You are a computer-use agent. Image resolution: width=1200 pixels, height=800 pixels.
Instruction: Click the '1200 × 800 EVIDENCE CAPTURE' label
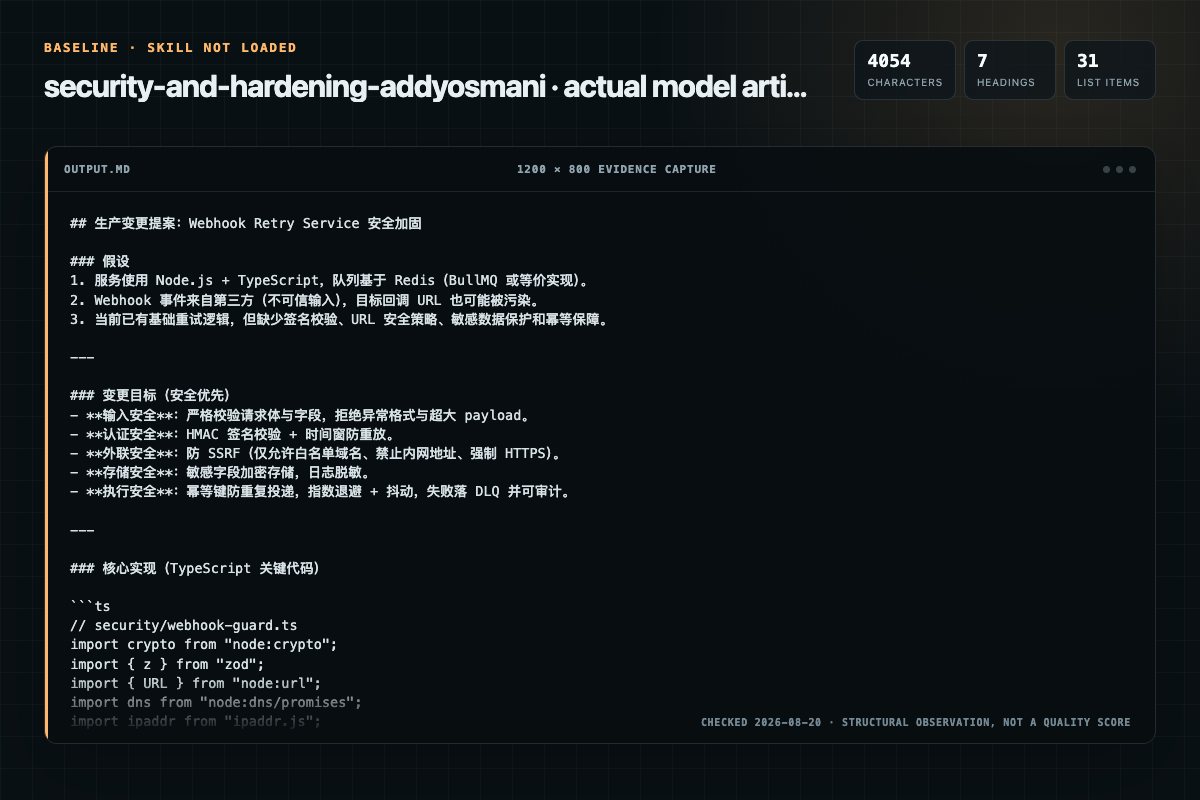pyautogui.click(x=616, y=169)
